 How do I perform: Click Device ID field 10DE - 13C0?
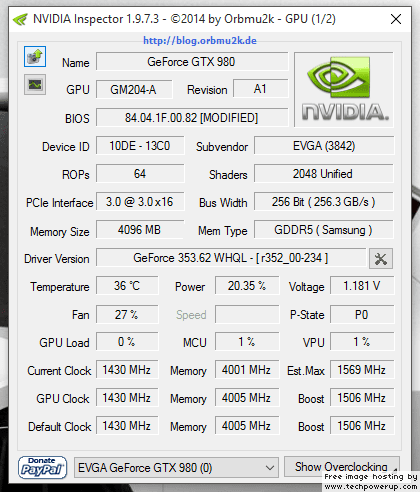140,146
